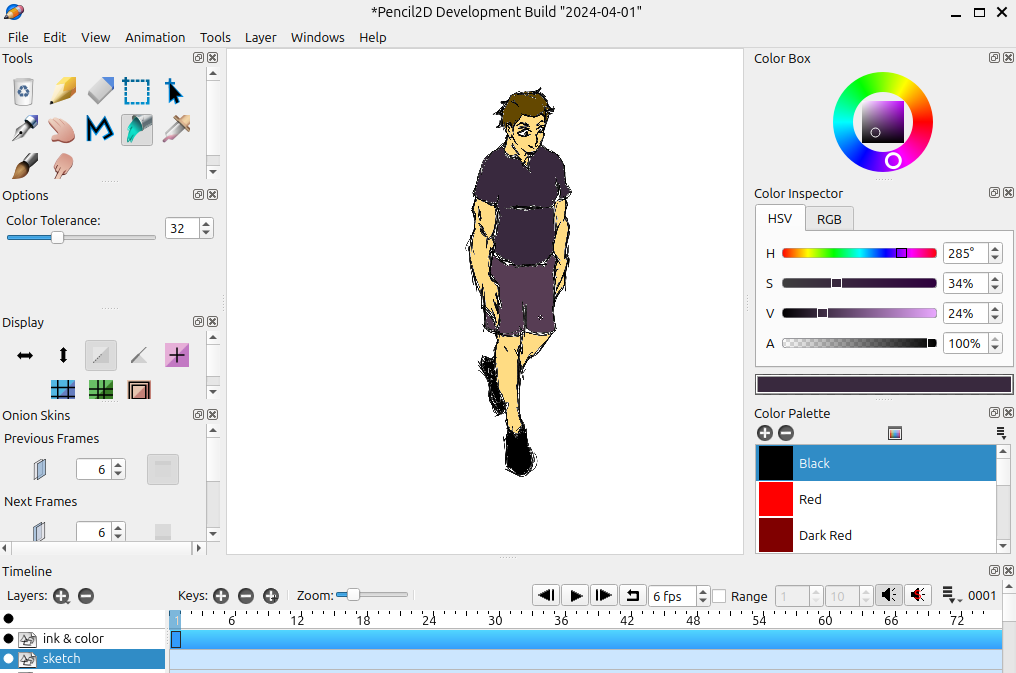
Task: Switch to the HSV tab
Action: tap(779, 218)
